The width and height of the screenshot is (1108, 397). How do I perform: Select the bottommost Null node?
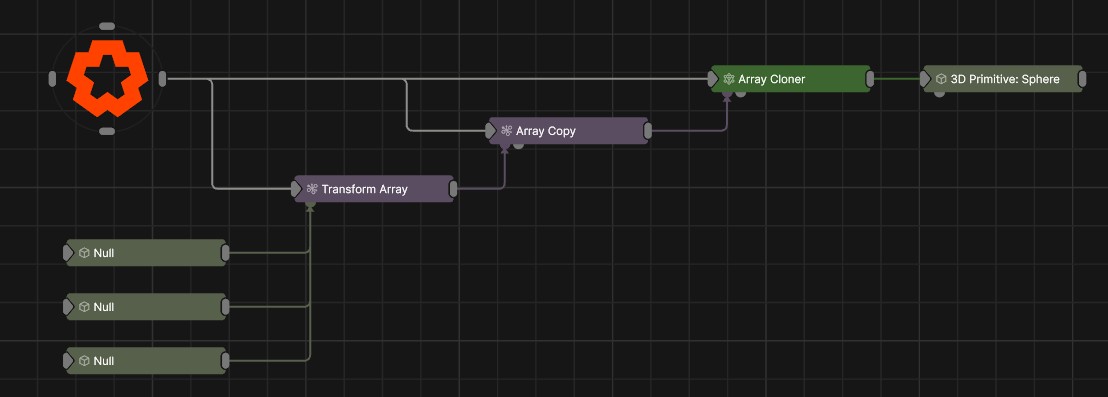click(x=146, y=361)
